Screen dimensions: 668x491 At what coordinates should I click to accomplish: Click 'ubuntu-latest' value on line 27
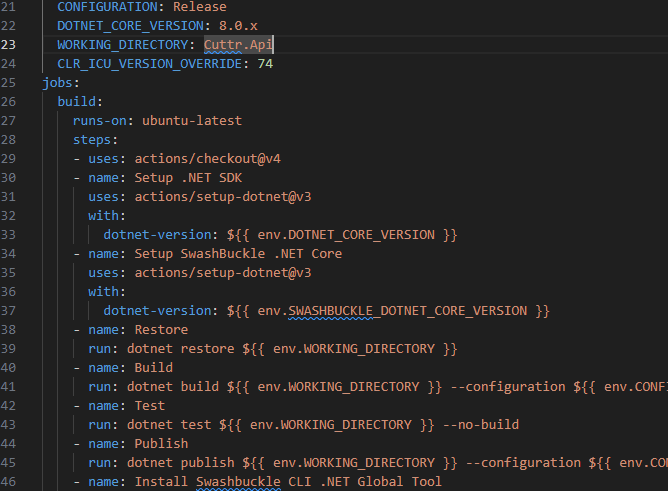point(192,121)
